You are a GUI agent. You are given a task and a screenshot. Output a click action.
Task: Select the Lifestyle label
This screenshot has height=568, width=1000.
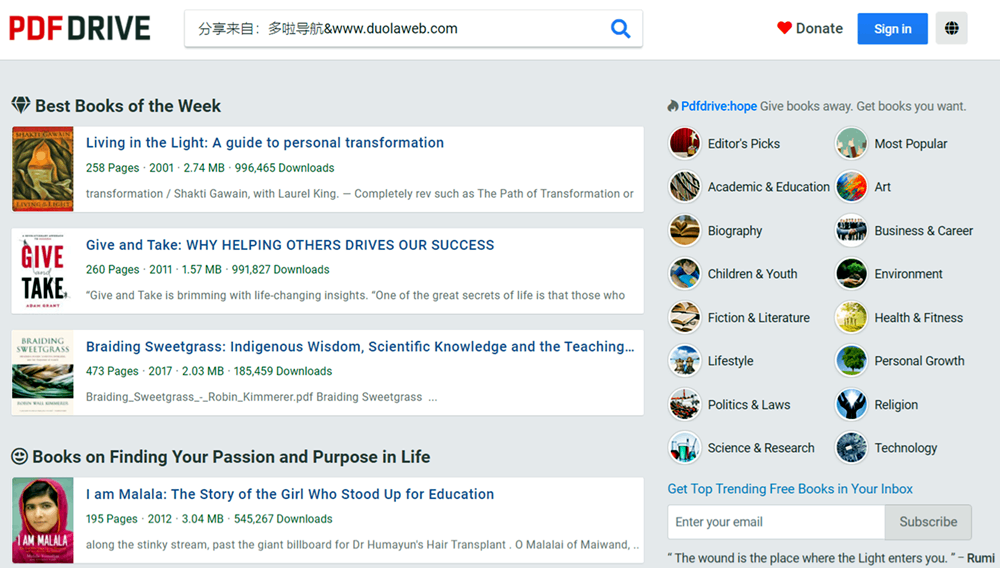tap(730, 361)
